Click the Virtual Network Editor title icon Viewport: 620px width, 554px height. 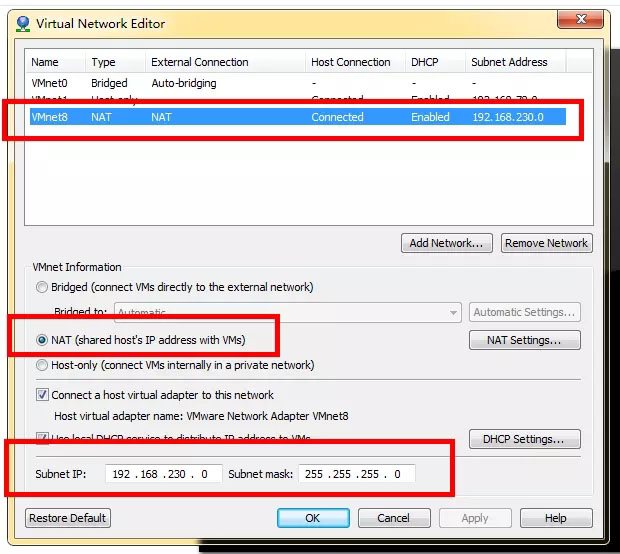coord(23,23)
